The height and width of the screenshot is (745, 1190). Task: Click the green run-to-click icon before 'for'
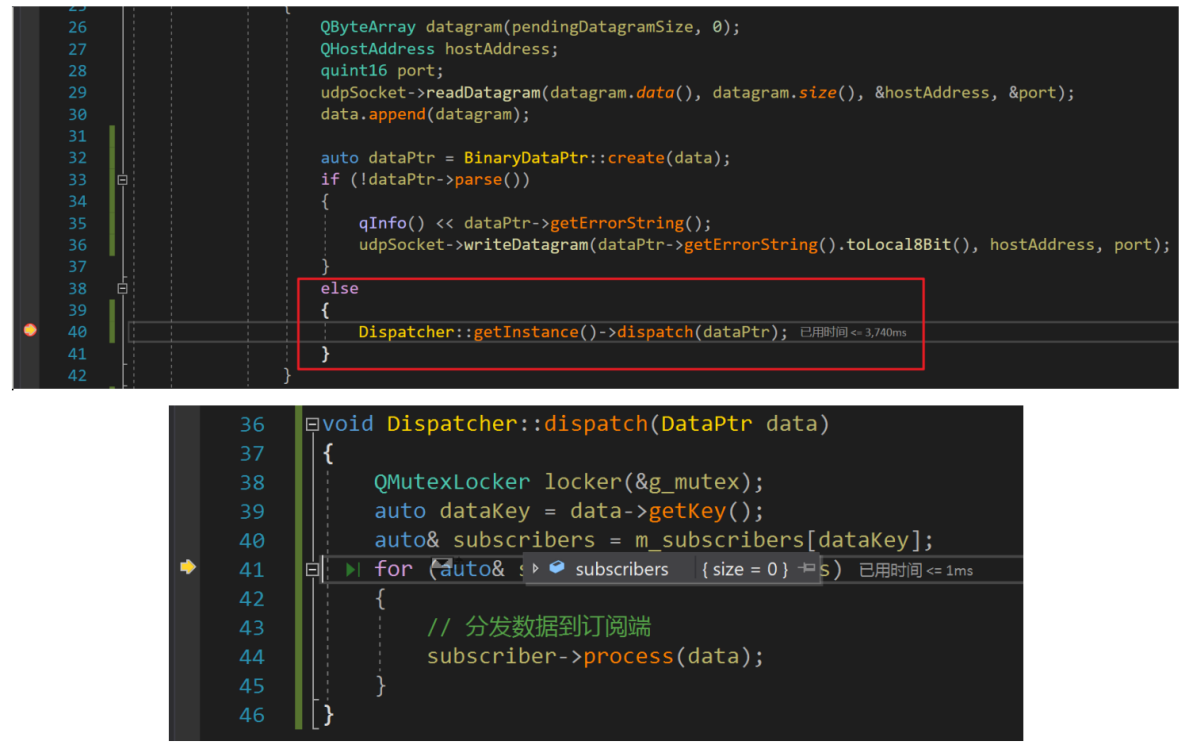coord(352,569)
